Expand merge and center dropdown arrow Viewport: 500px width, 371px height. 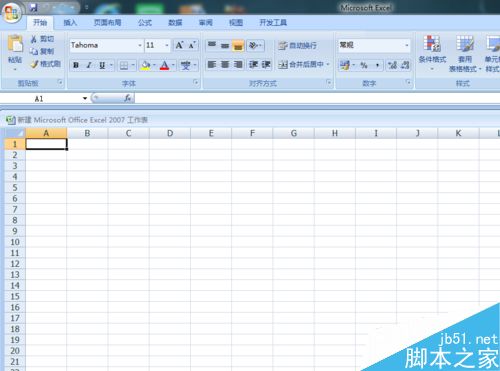(328, 64)
